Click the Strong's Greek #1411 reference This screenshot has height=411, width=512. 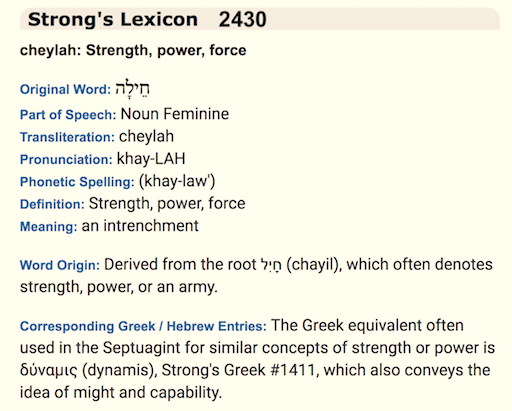(x=238, y=370)
